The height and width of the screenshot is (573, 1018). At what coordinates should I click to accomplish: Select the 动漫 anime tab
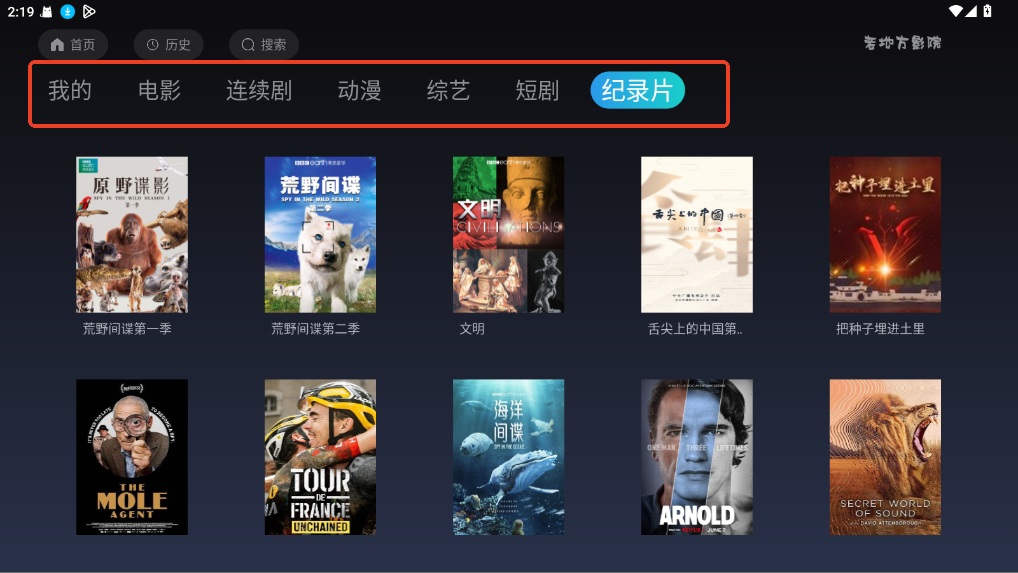[359, 90]
